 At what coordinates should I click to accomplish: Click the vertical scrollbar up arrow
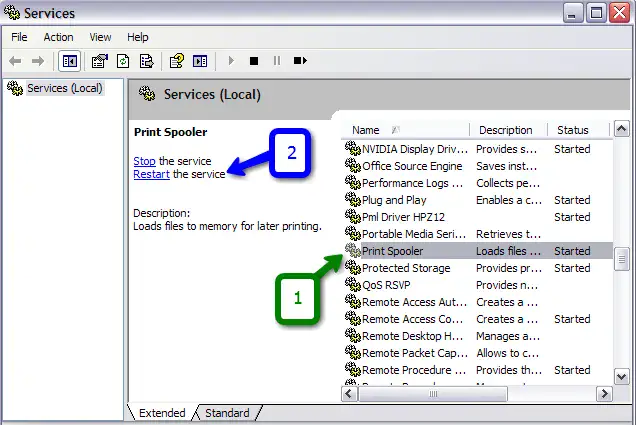click(x=621, y=129)
